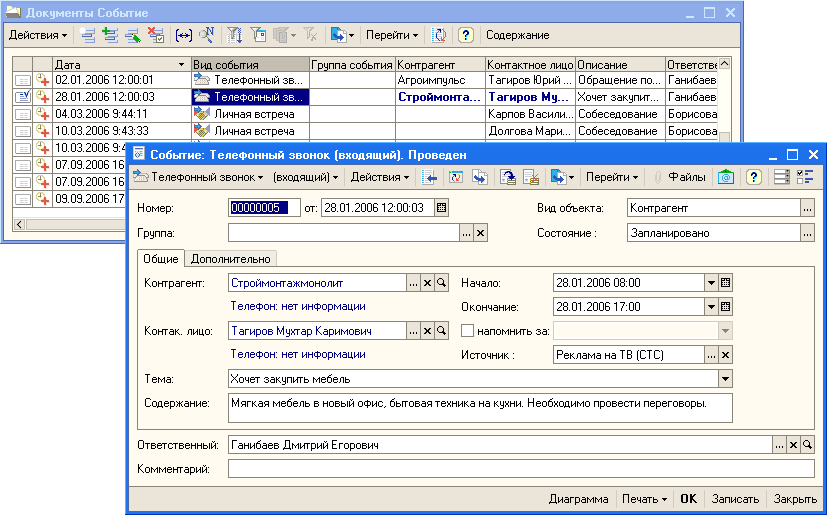Filter by current cell value icon
Viewport: 827px width, 515px height.
(258, 35)
